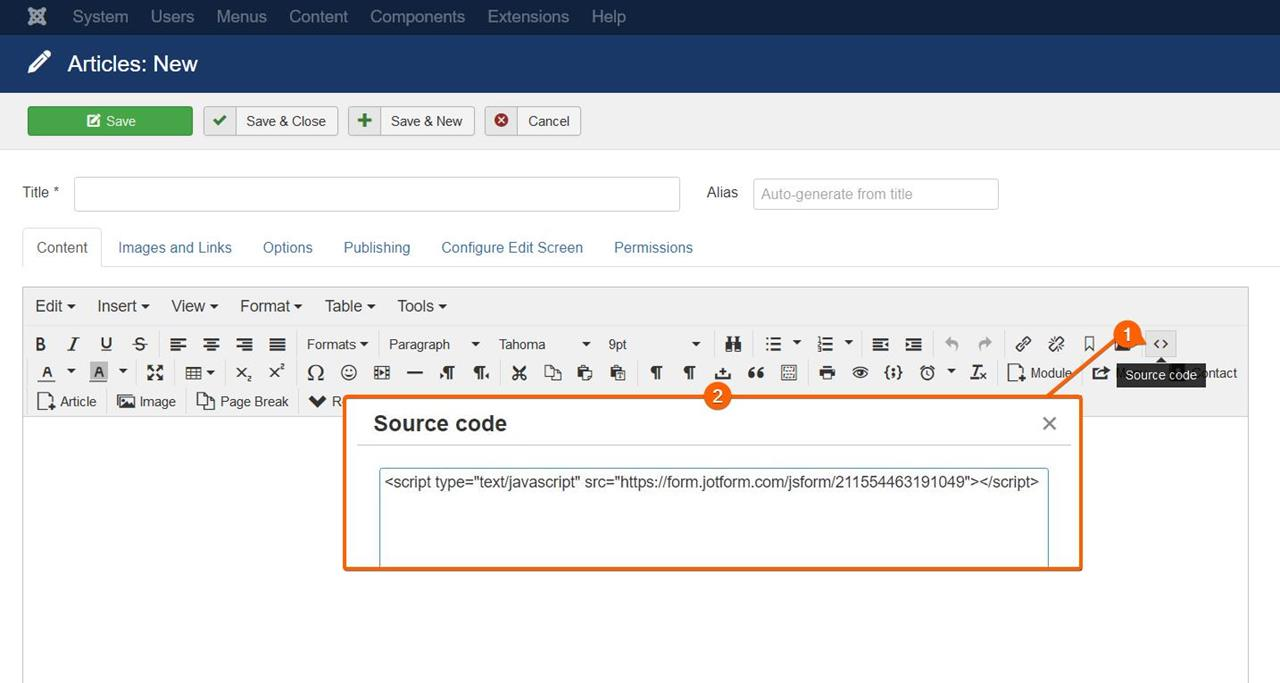The image size is (1280, 683).
Task: Apply superscript formatting
Action: (276, 372)
